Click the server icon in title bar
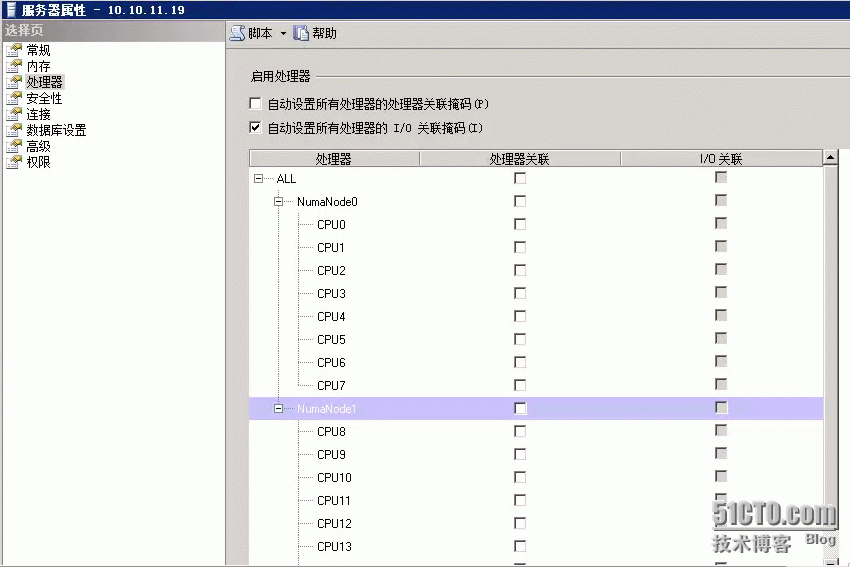The image size is (850, 567). click(x=11, y=9)
